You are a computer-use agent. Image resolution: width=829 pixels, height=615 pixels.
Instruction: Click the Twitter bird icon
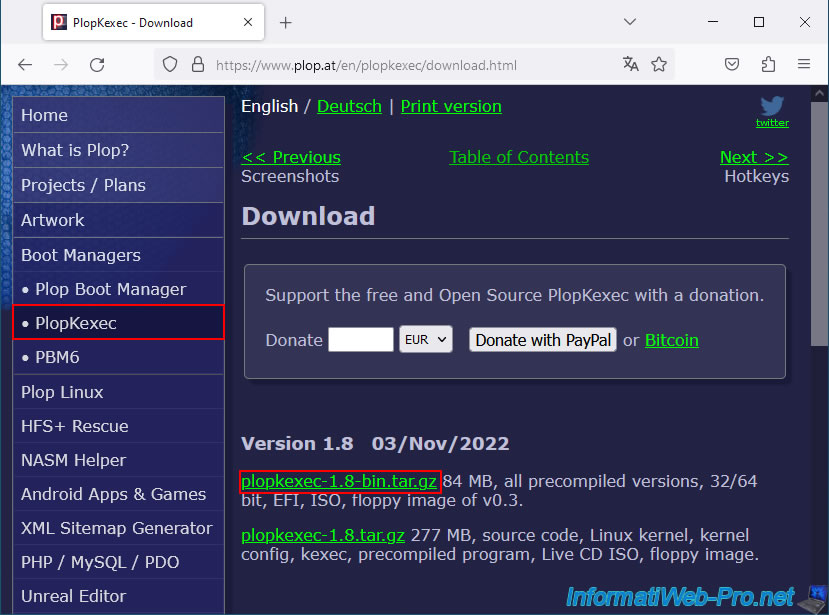(x=771, y=106)
